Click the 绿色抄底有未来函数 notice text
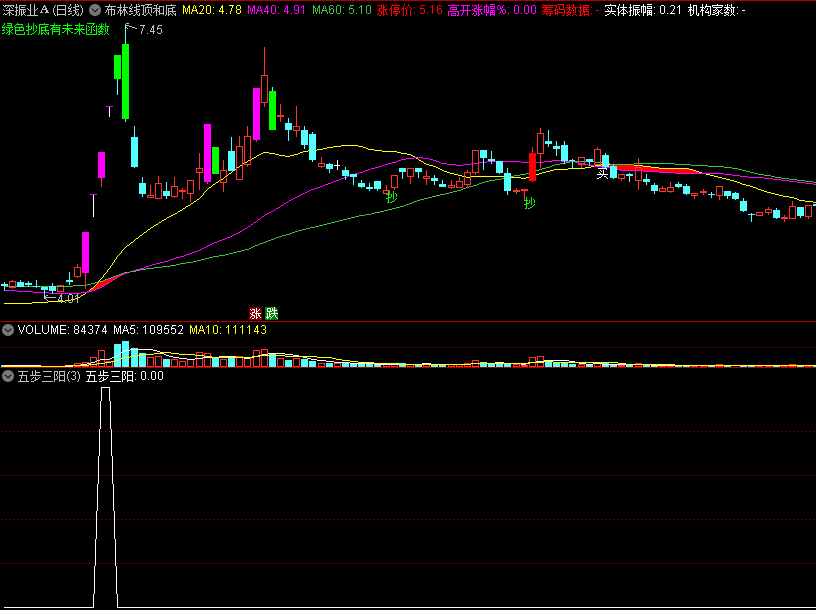The image size is (816, 610). (56, 30)
